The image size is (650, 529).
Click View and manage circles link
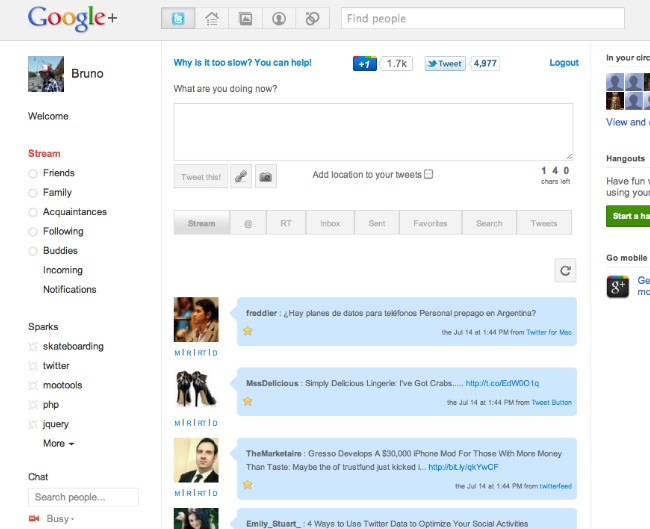pos(628,122)
